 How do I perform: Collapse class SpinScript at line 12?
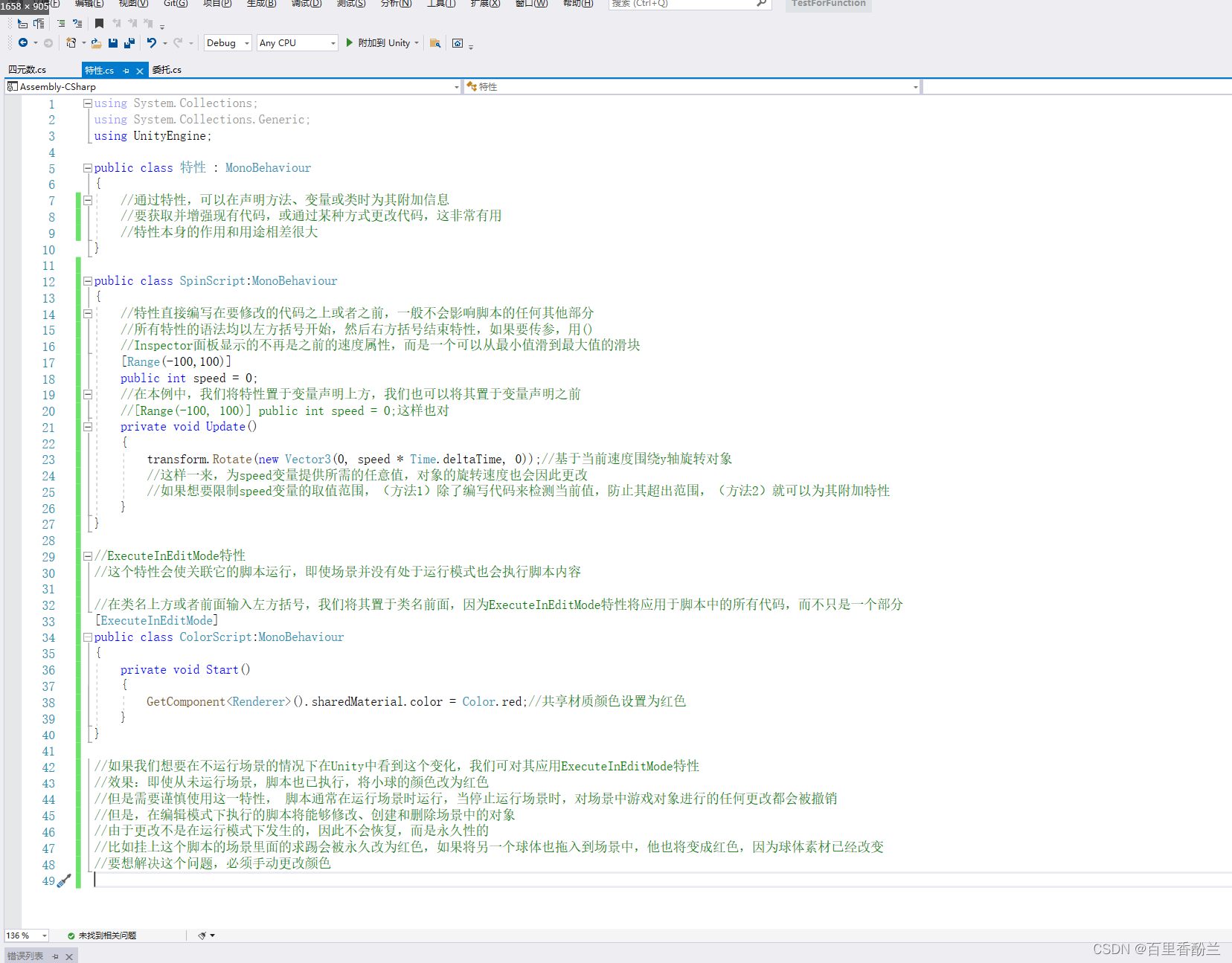[88, 281]
